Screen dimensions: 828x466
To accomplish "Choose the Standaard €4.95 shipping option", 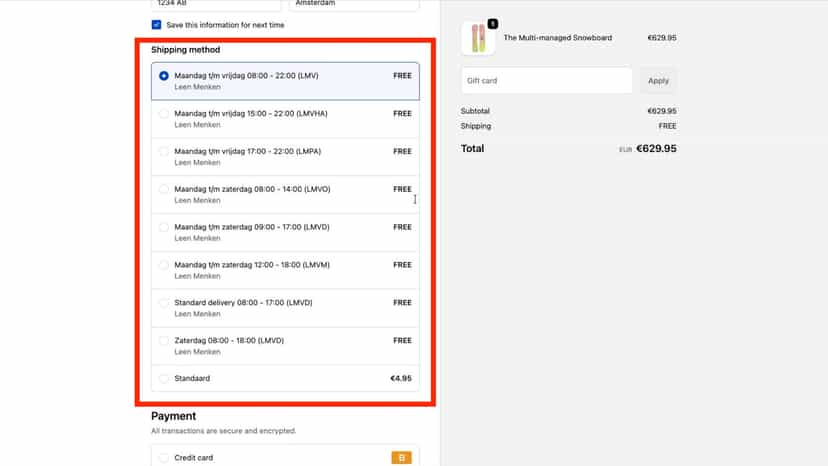I will tap(285, 378).
